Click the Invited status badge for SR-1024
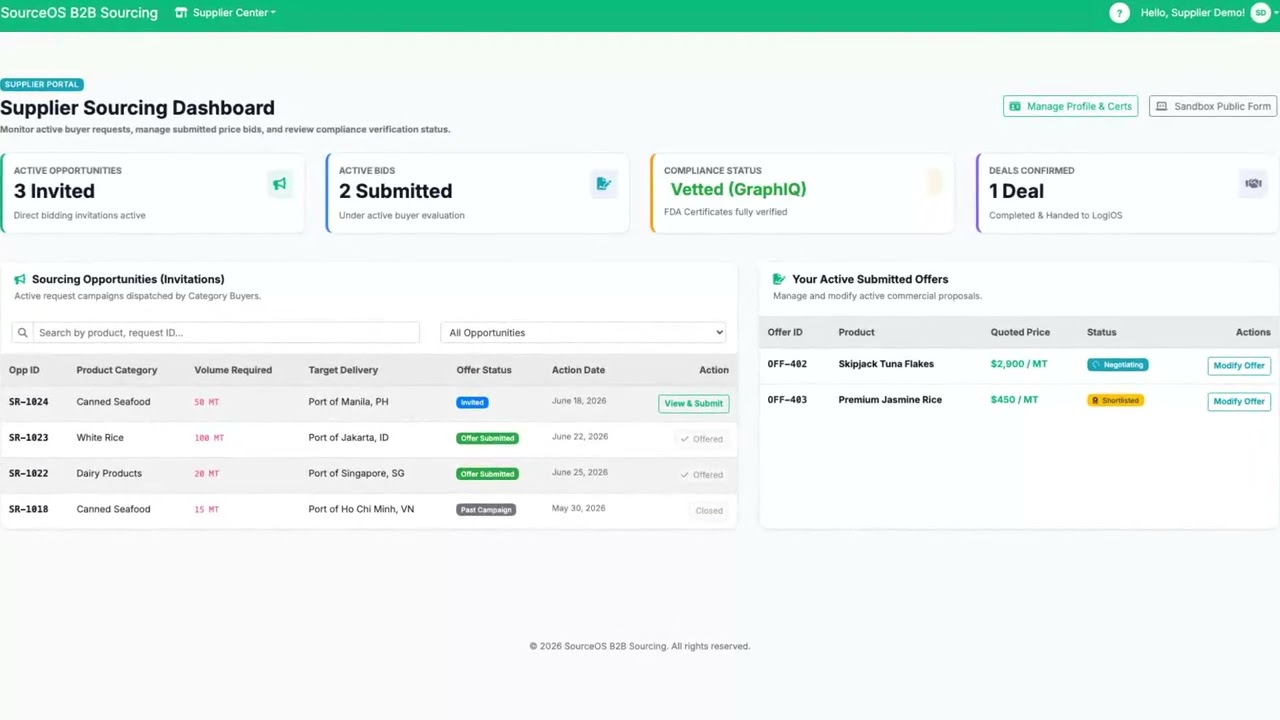The image size is (1280, 720). (x=472, y=402)
